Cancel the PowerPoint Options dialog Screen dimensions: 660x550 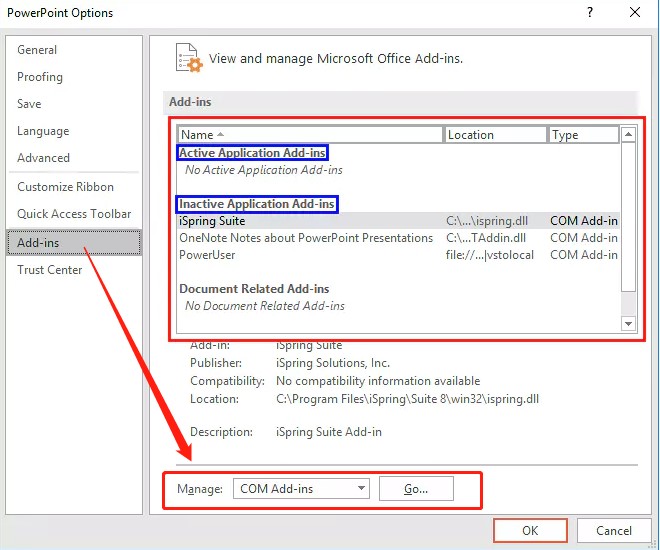[x=614, y=531]
